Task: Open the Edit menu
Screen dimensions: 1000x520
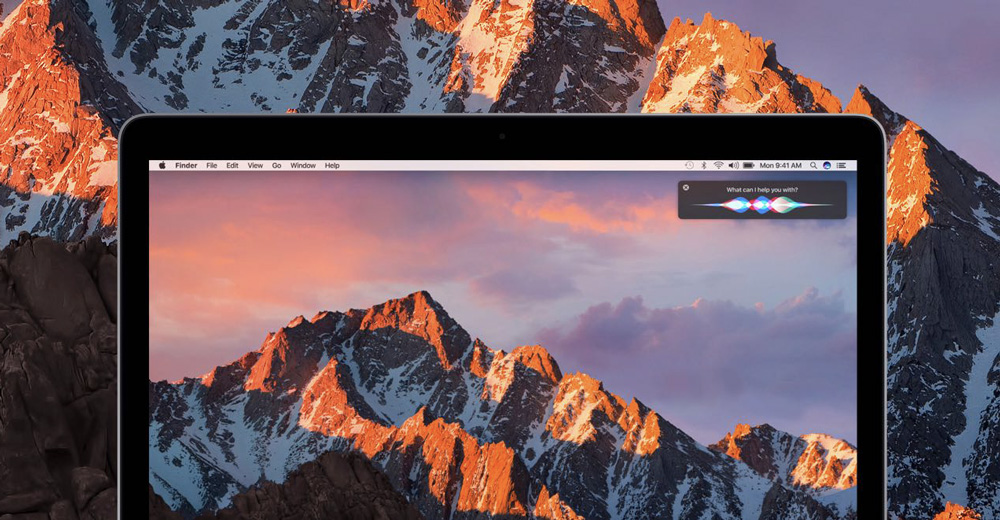Action: pyautogui.click(x=232, y=165)
